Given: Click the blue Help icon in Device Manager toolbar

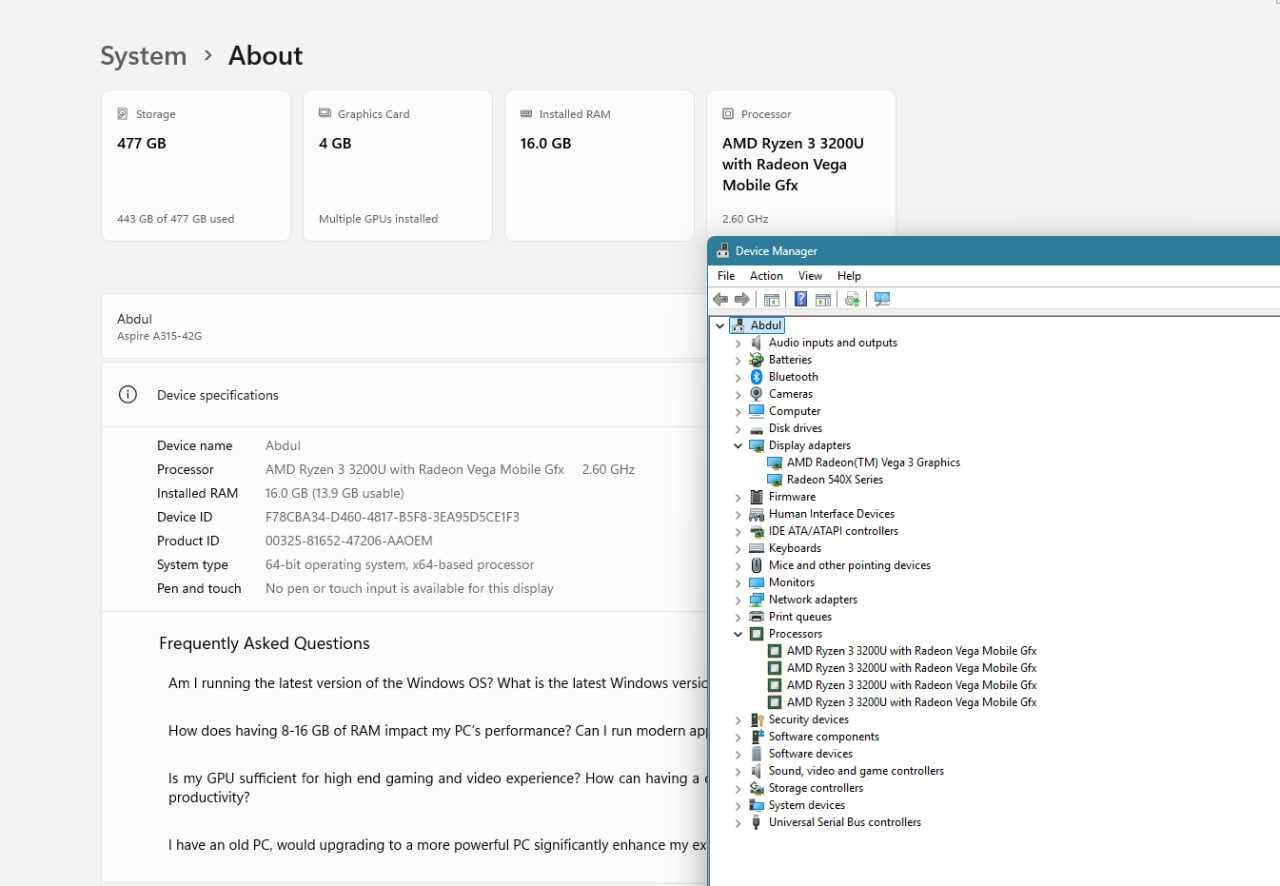Looking at the screenshot, I should click(x=800, y=299).
